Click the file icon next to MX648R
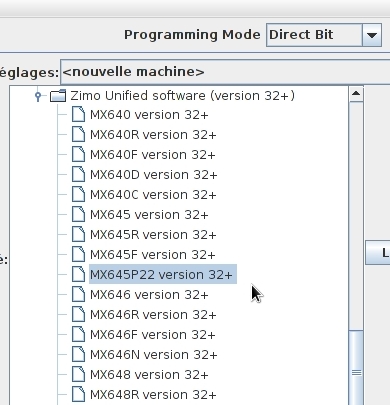The image size is (390, 405). tap(78, 394)
